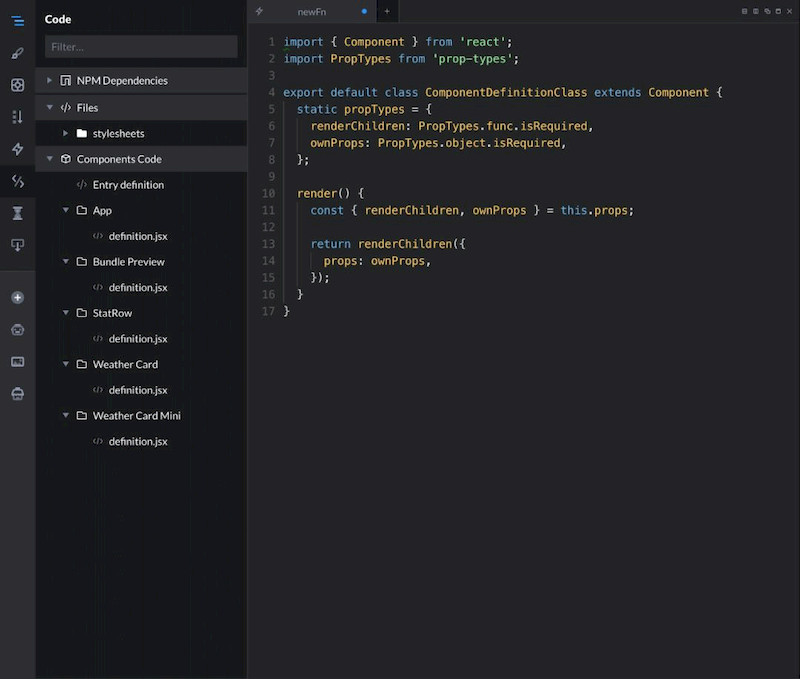This screenshot has width=800, height=679.
Task: Select the NPM Dependencies label
Action: pos(122,81)
